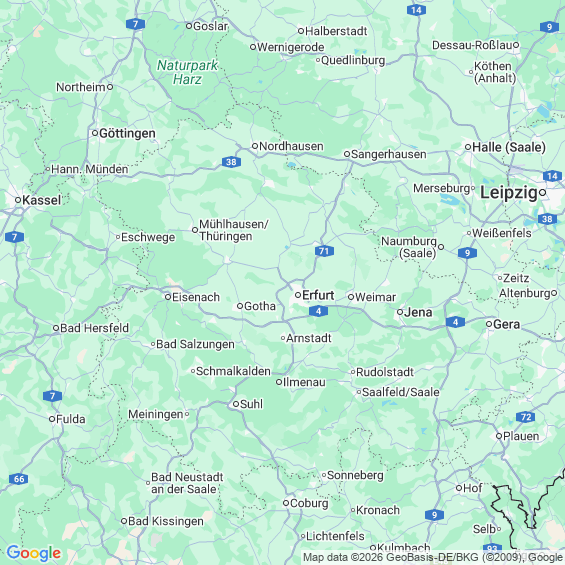This screenshot has width=565, height=565.
Task: Click the A14 shield near Dessau-Roßlau
Action: (x=416, y=10)
